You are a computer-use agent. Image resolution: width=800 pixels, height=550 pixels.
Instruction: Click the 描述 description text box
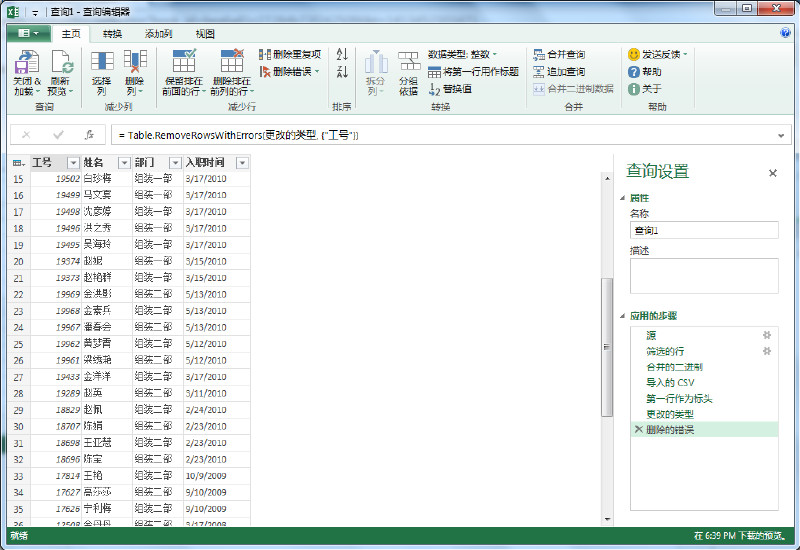704,276
